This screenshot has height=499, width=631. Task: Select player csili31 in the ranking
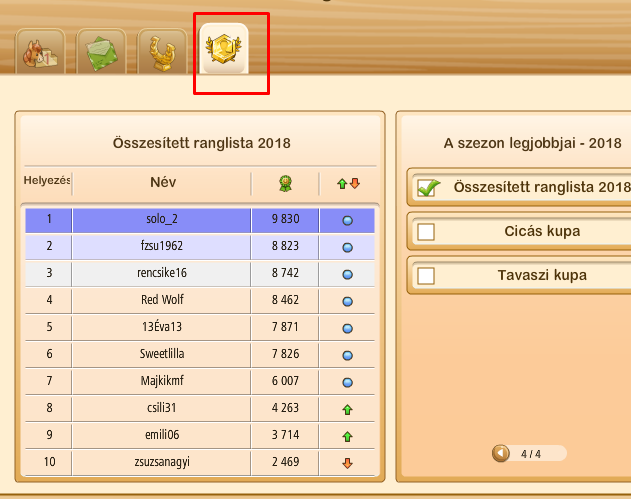click(x=162, y=408)
